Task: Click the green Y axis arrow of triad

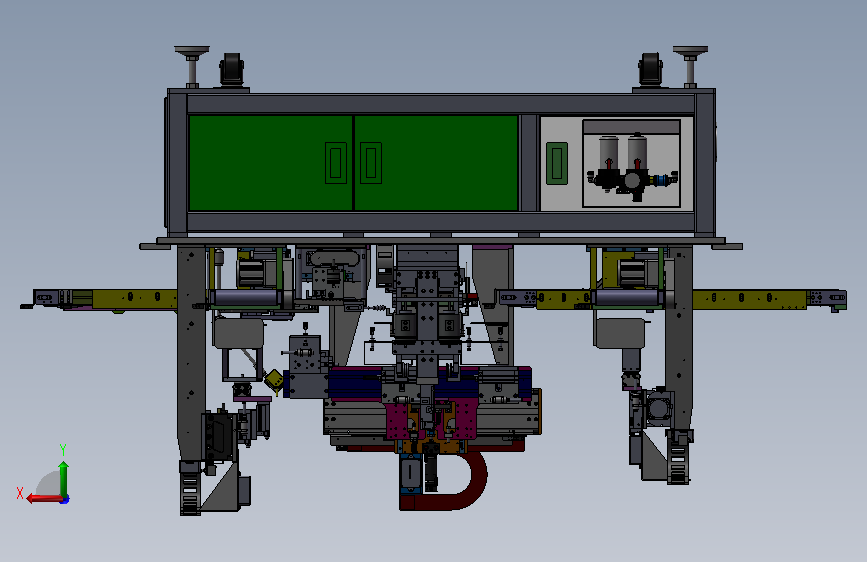Action: pos(64,478)
